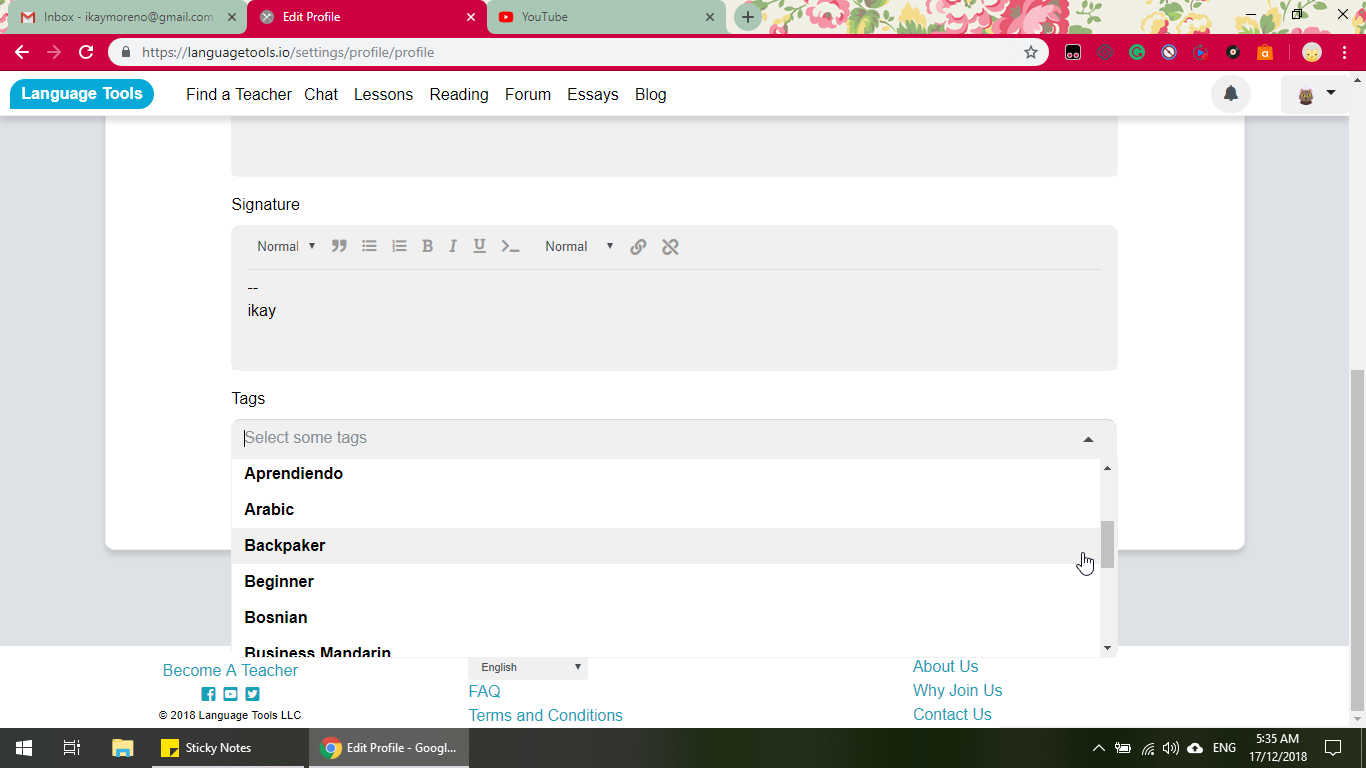Toggle underline formatting in signature editor
Image resolution: width=1366 pixels, height=768 pixels.
click(480, 246)
